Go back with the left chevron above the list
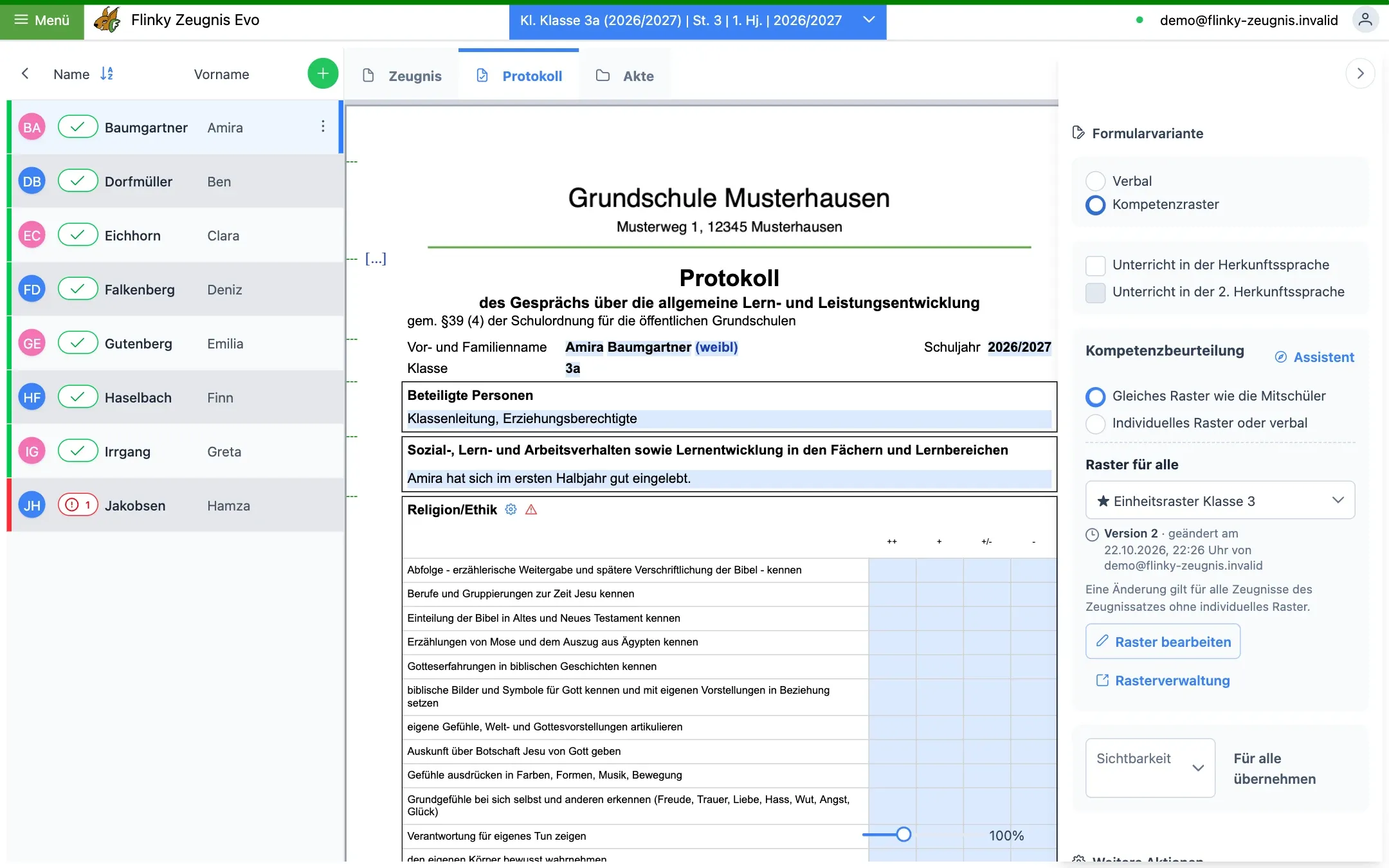 25,74
